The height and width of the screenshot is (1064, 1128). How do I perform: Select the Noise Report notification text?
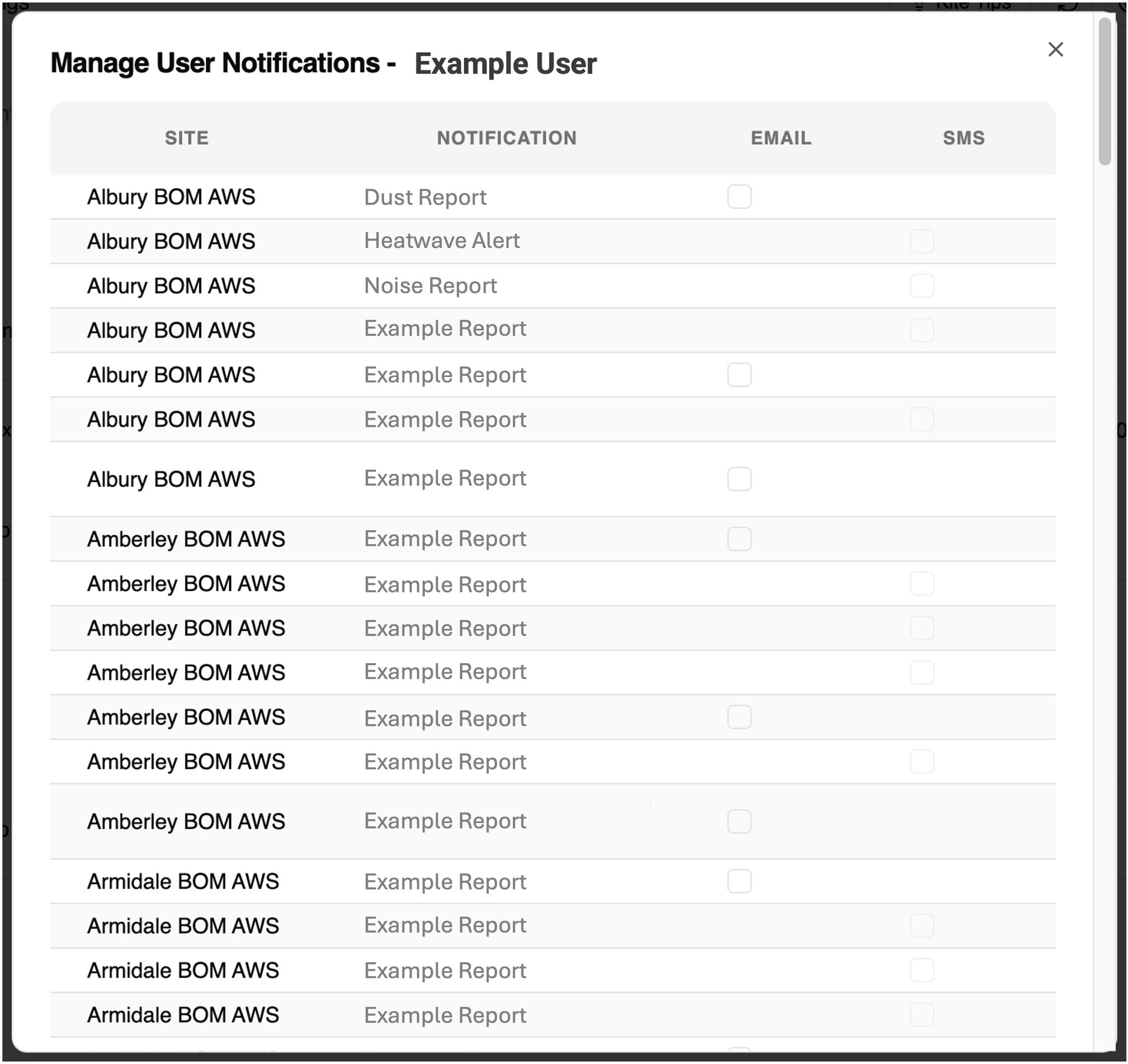(x=431, y=286)
